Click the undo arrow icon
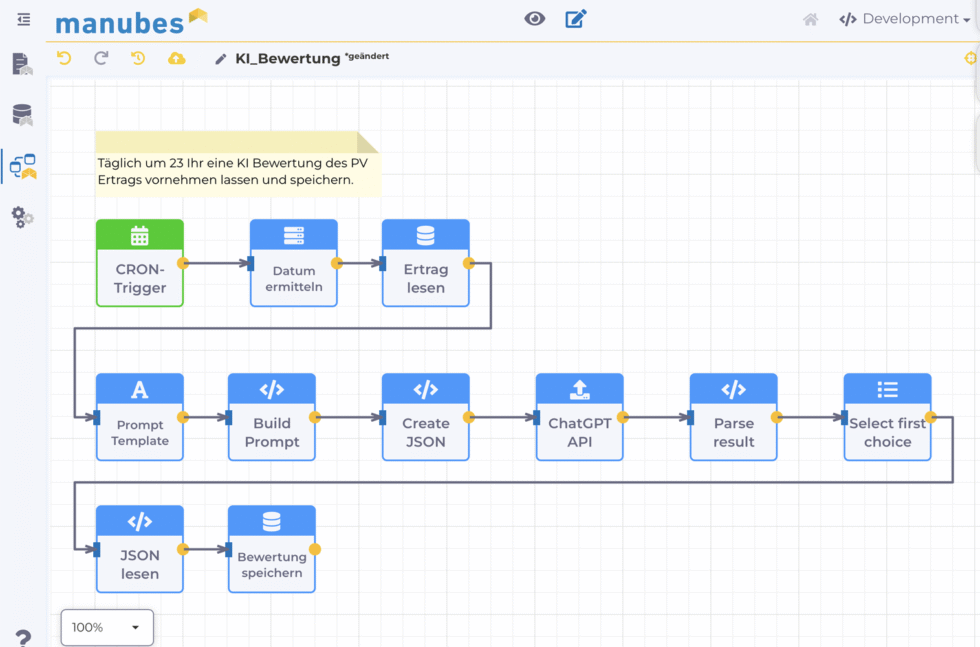The height and width of the screenshot is (647, 980). tap(64, 58)
